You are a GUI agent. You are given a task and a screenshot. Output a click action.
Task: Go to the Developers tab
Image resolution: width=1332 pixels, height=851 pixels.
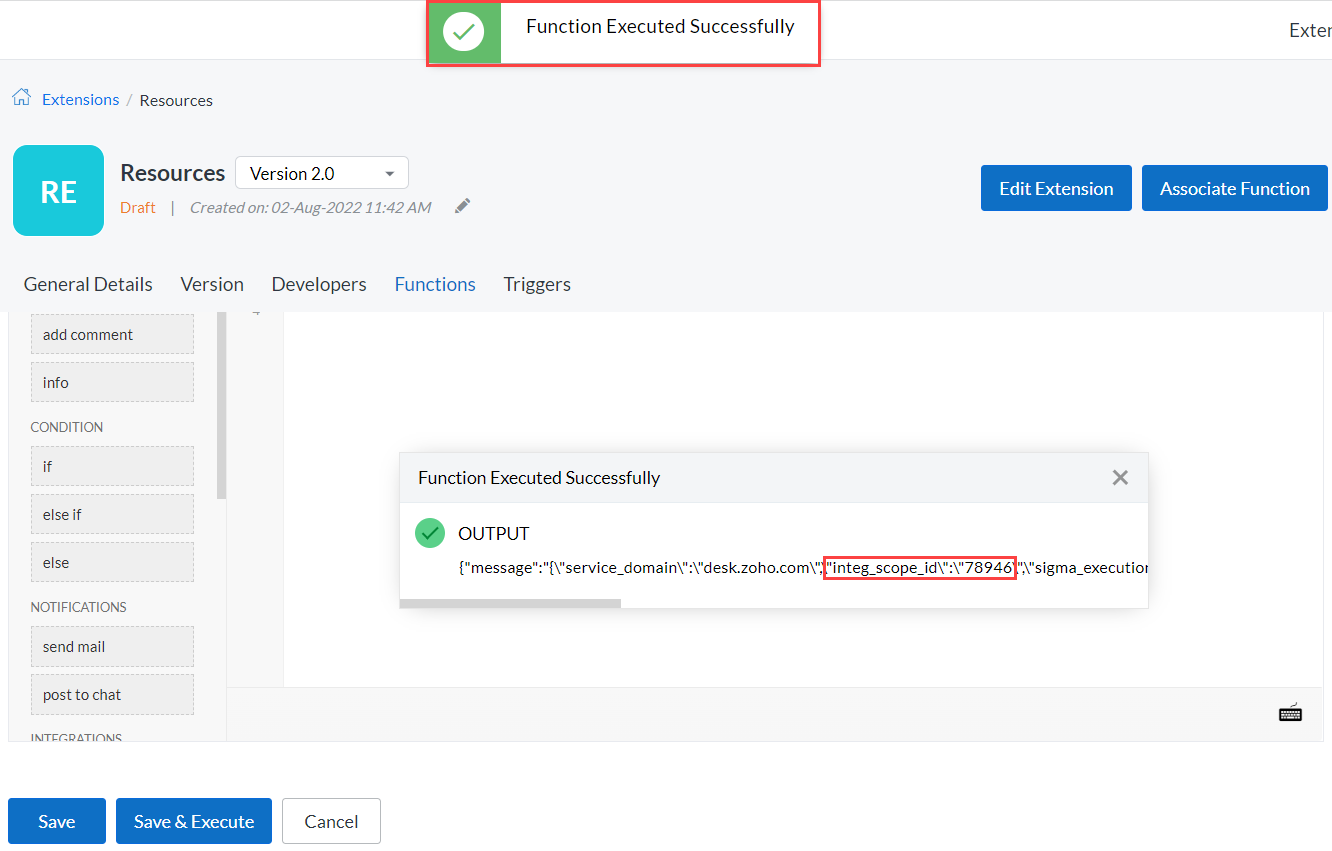(319, 284)
